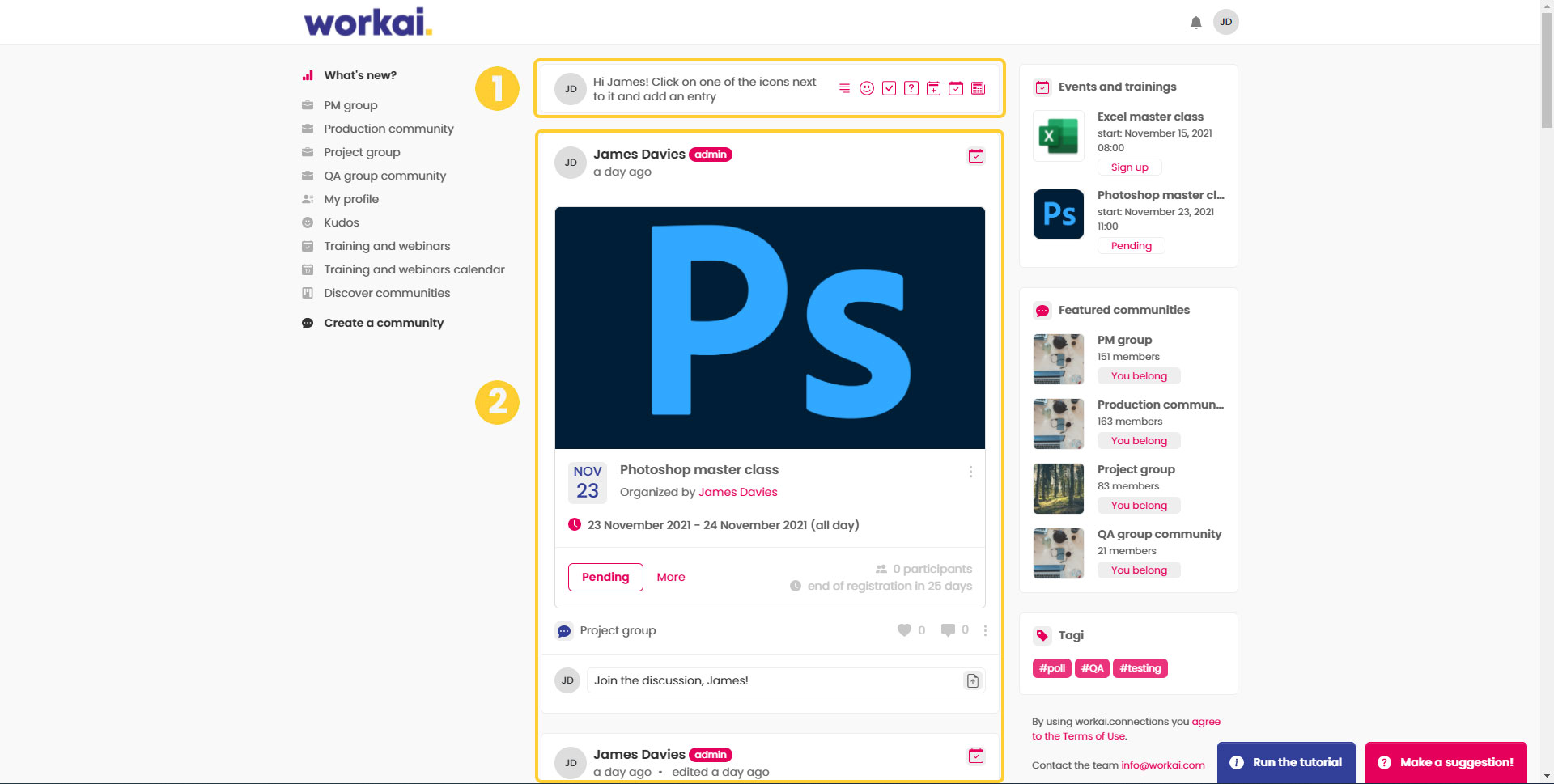
Task: Click Pending under Photoshop master class in Events
Action: click(x=1131, y=246)
